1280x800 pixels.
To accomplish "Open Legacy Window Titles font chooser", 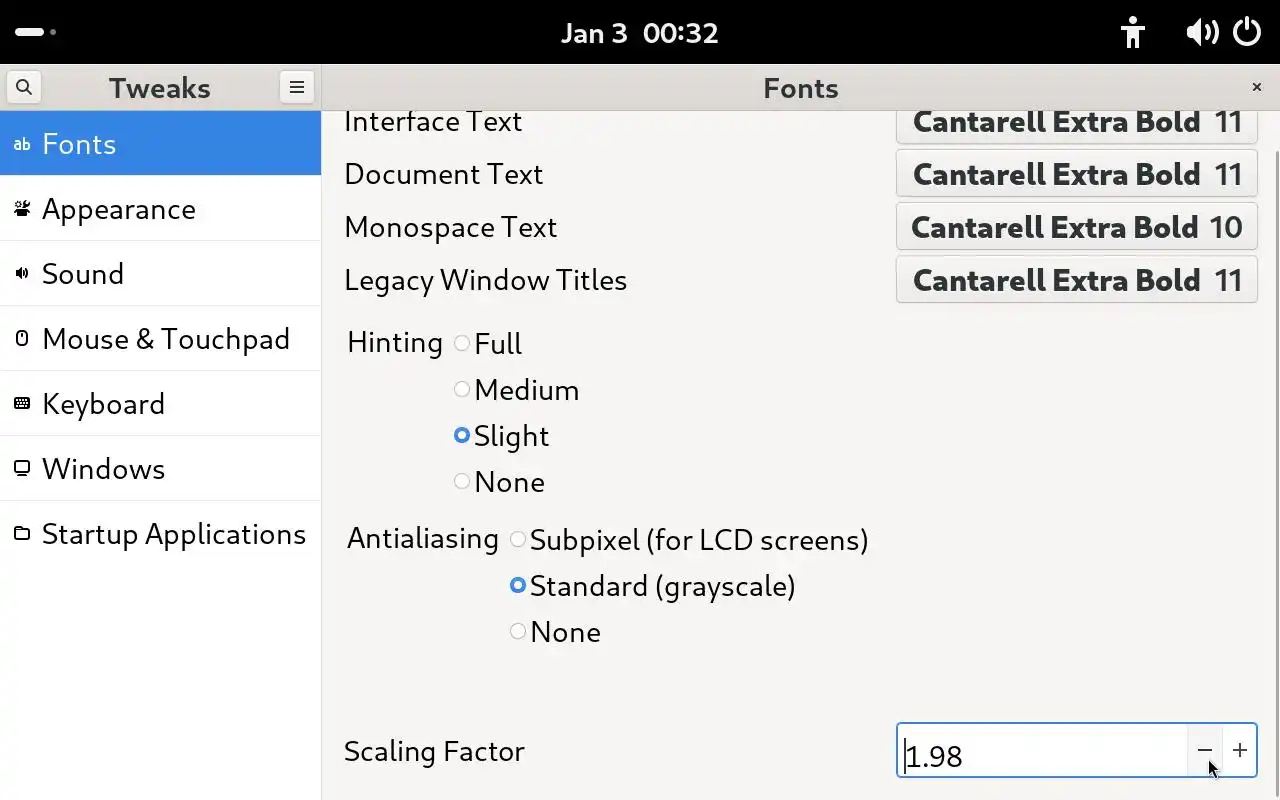I will pyautogui.click(x=1076, y=281).
